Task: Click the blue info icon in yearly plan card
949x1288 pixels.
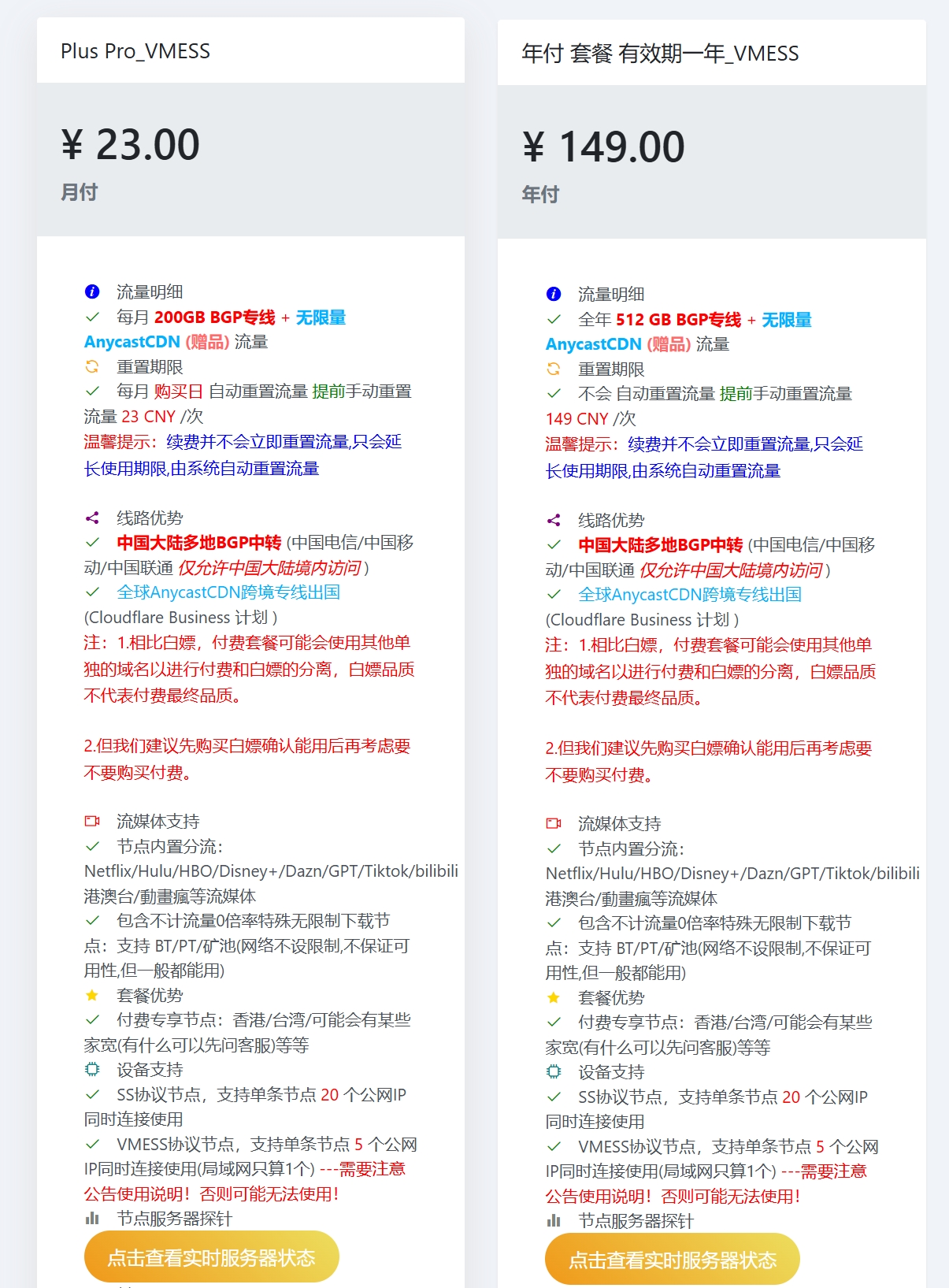Action: coord(554,295)
